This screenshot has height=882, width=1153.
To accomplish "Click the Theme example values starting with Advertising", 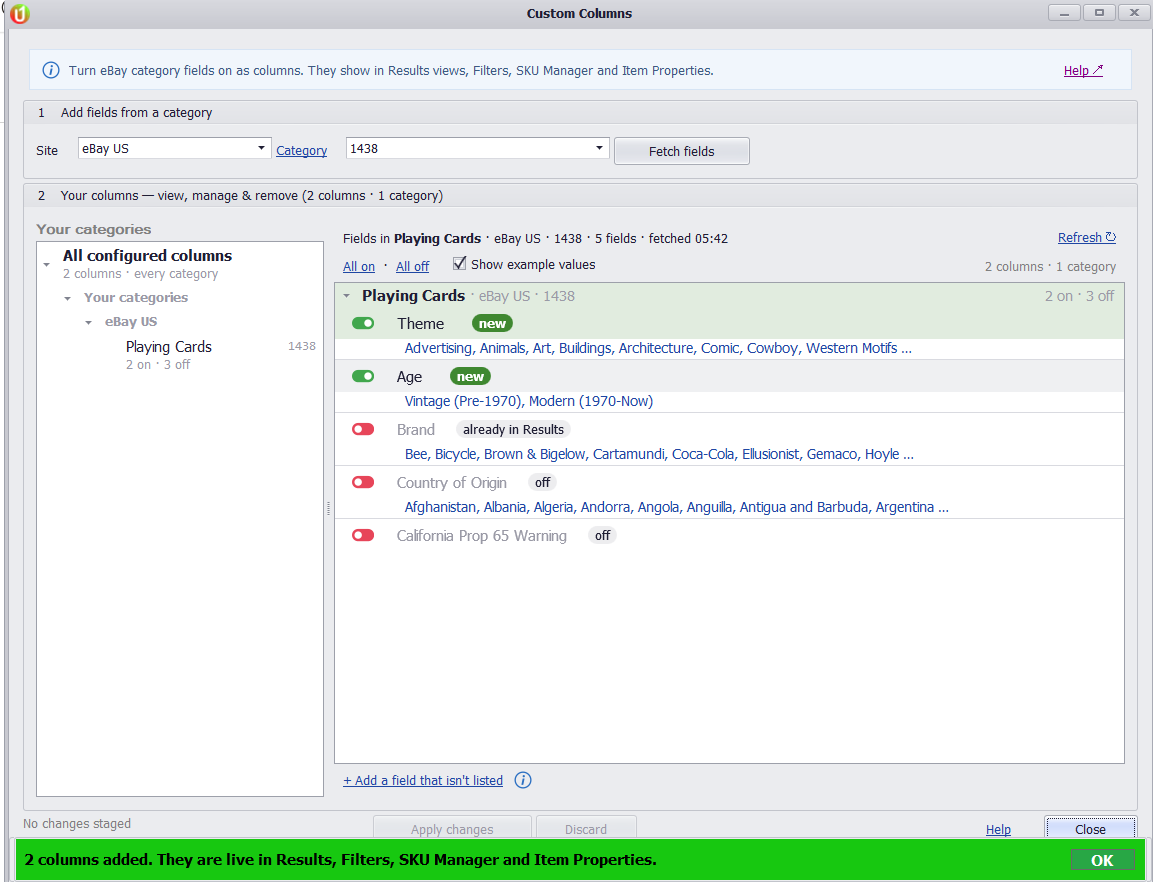I will point(658,348).
